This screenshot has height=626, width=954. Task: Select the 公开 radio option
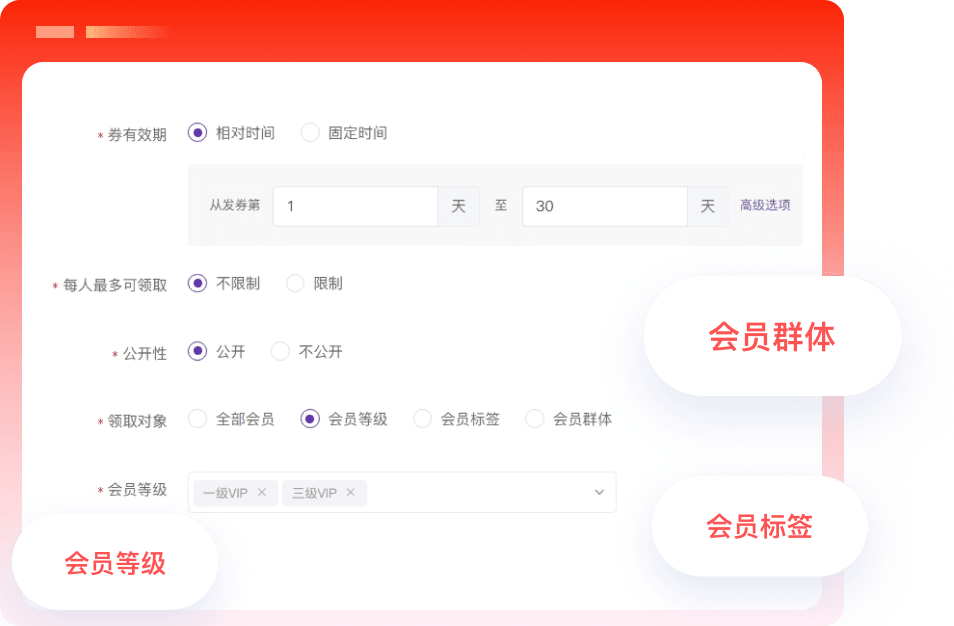(x=197, y=351)
